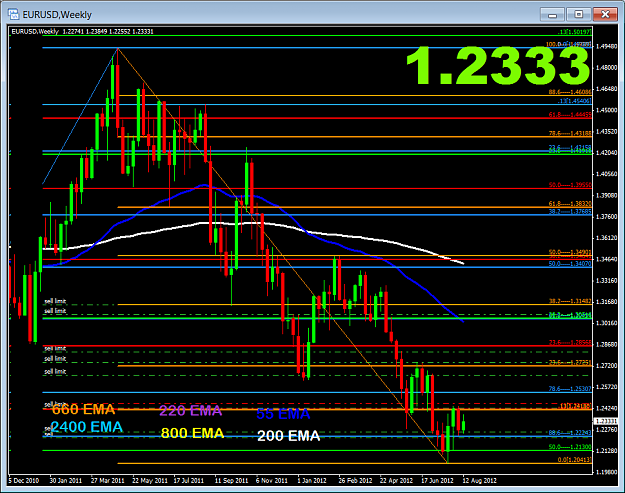Select the 78.6 Fibonacci label at 1.25307
This screenshot has height=493, width=625.
pyautogui.click(x=570, y=389)
